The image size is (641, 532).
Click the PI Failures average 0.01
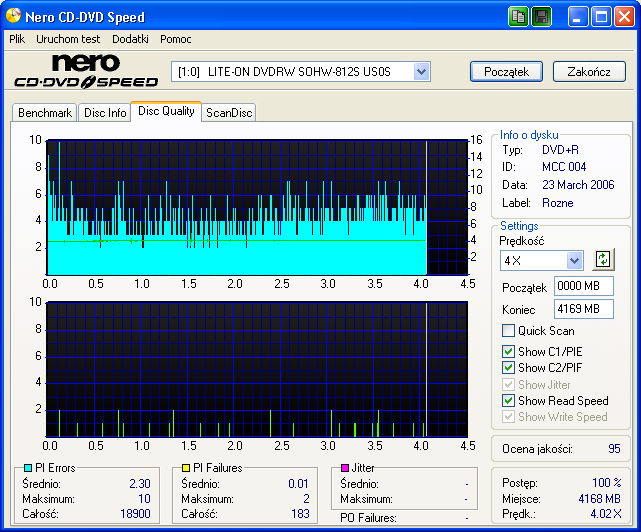pyautogui.click(x=298, y=484)
